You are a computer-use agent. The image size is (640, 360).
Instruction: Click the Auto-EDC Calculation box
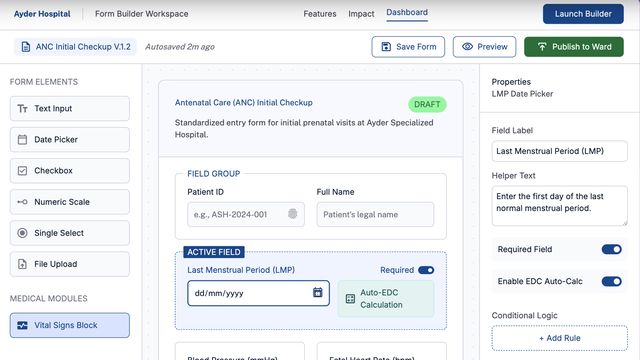pyautogui.click(x=386, y=299)
